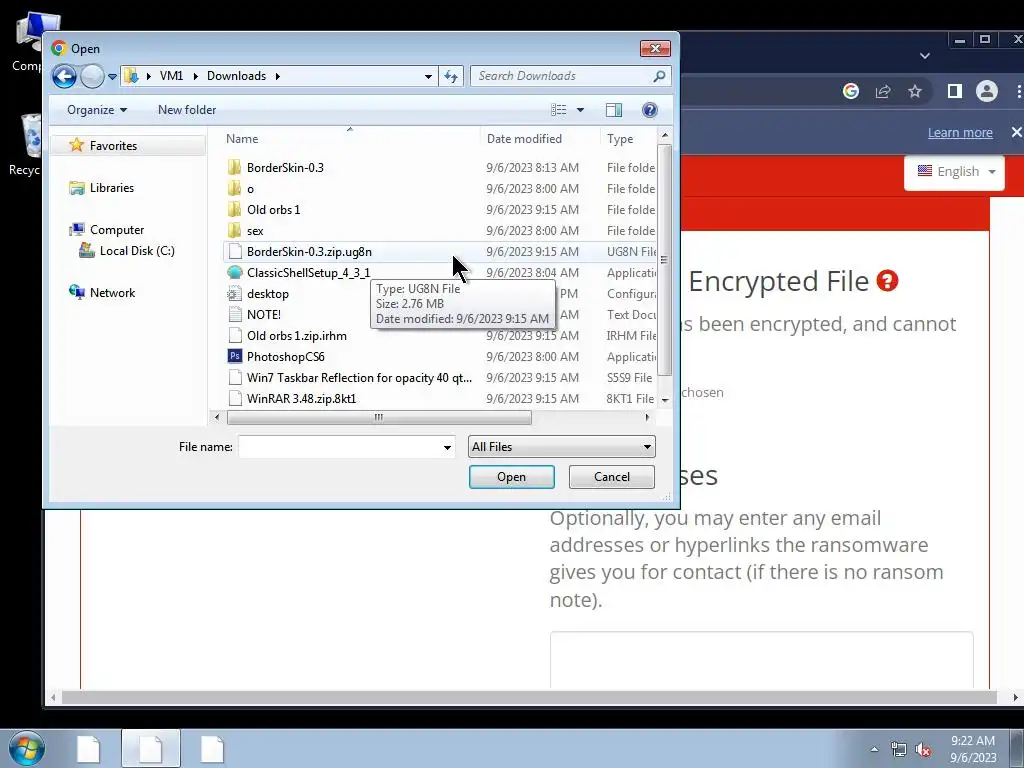Open Chrome profile avatar icon

coord(987,91)
